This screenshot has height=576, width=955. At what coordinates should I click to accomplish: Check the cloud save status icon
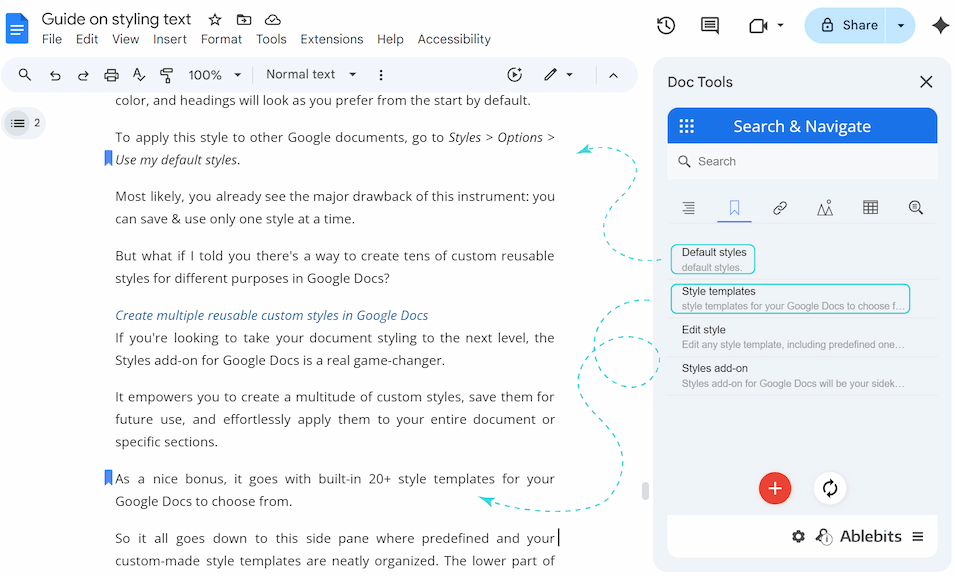click(272, 20)
